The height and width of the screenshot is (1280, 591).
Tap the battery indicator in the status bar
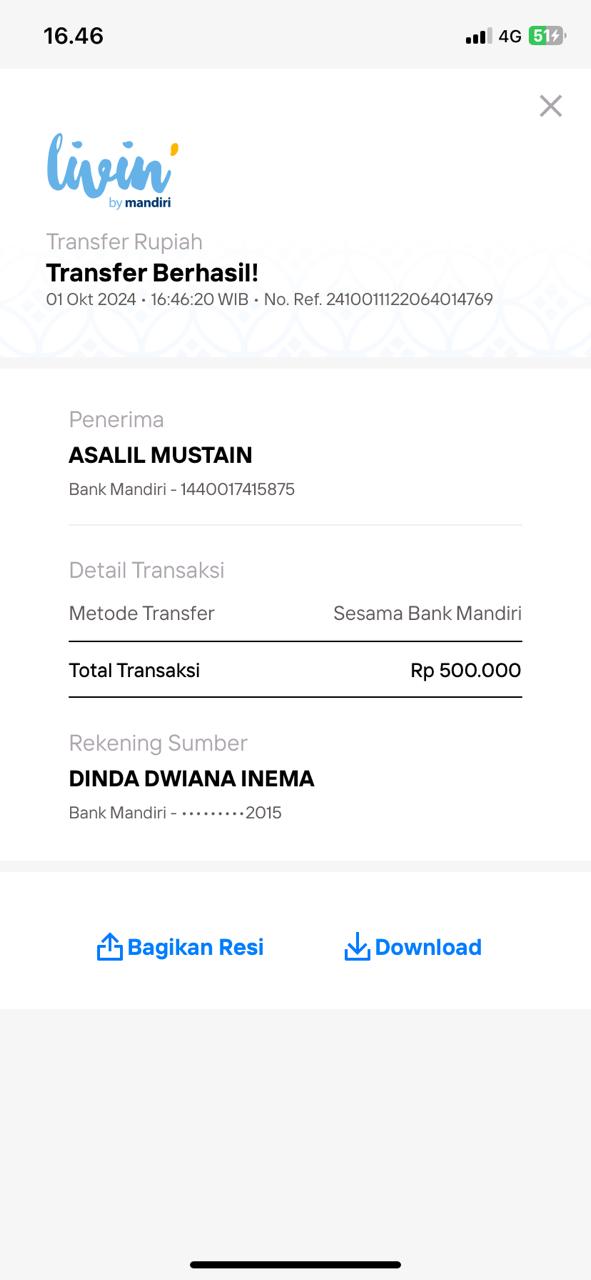[547, 36]
